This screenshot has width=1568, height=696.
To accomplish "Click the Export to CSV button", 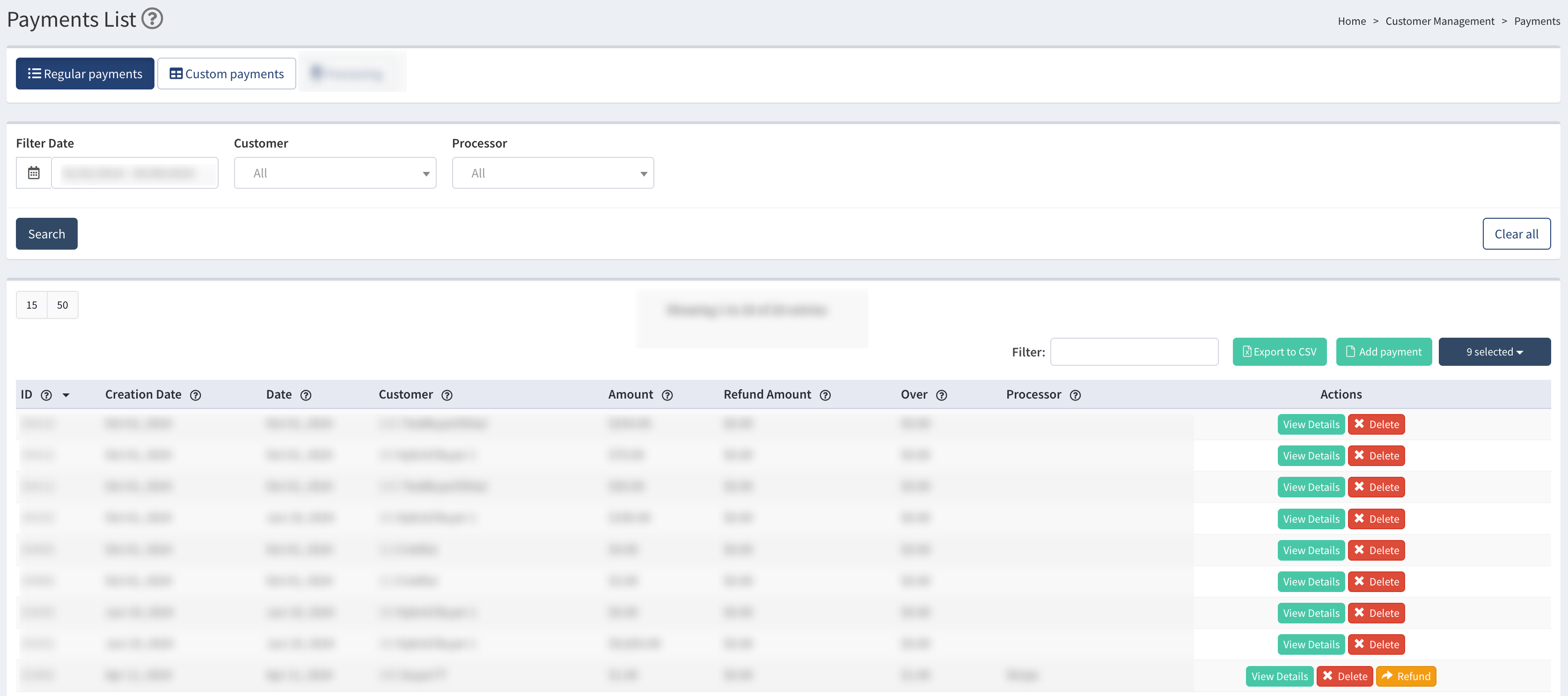I will (1279, 351).
